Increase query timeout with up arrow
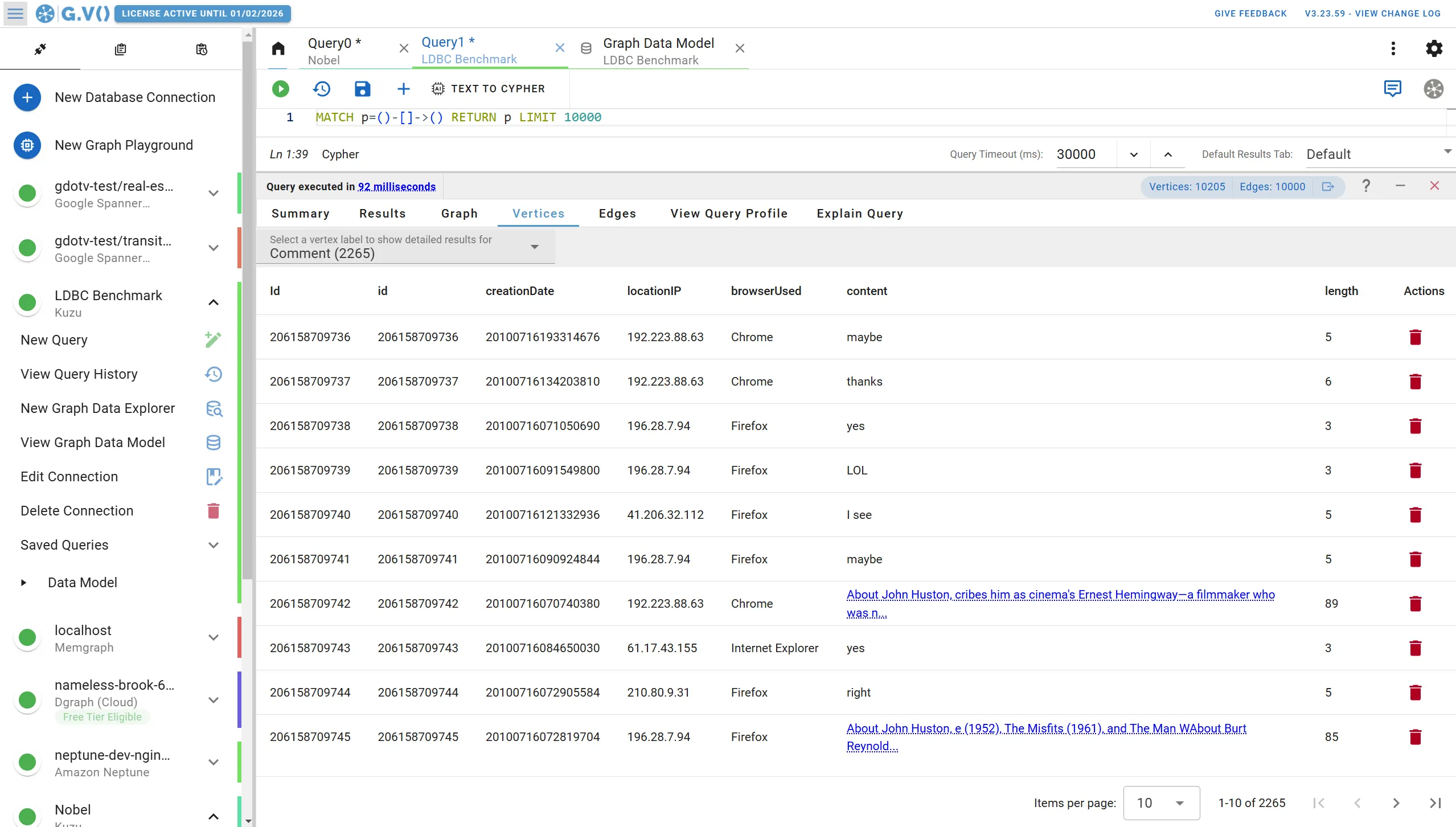The image size is (1456, 827). click(1167, 154)
